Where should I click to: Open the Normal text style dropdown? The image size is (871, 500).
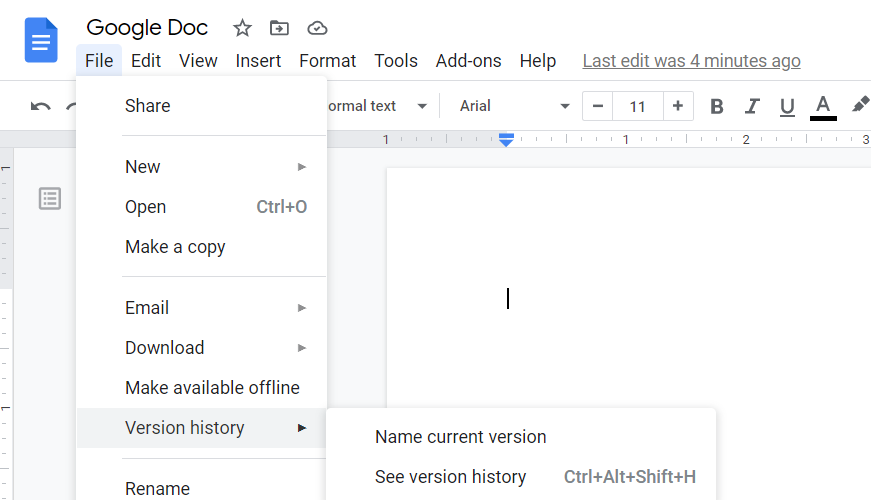pyautogui.click(x=378, y=106)
